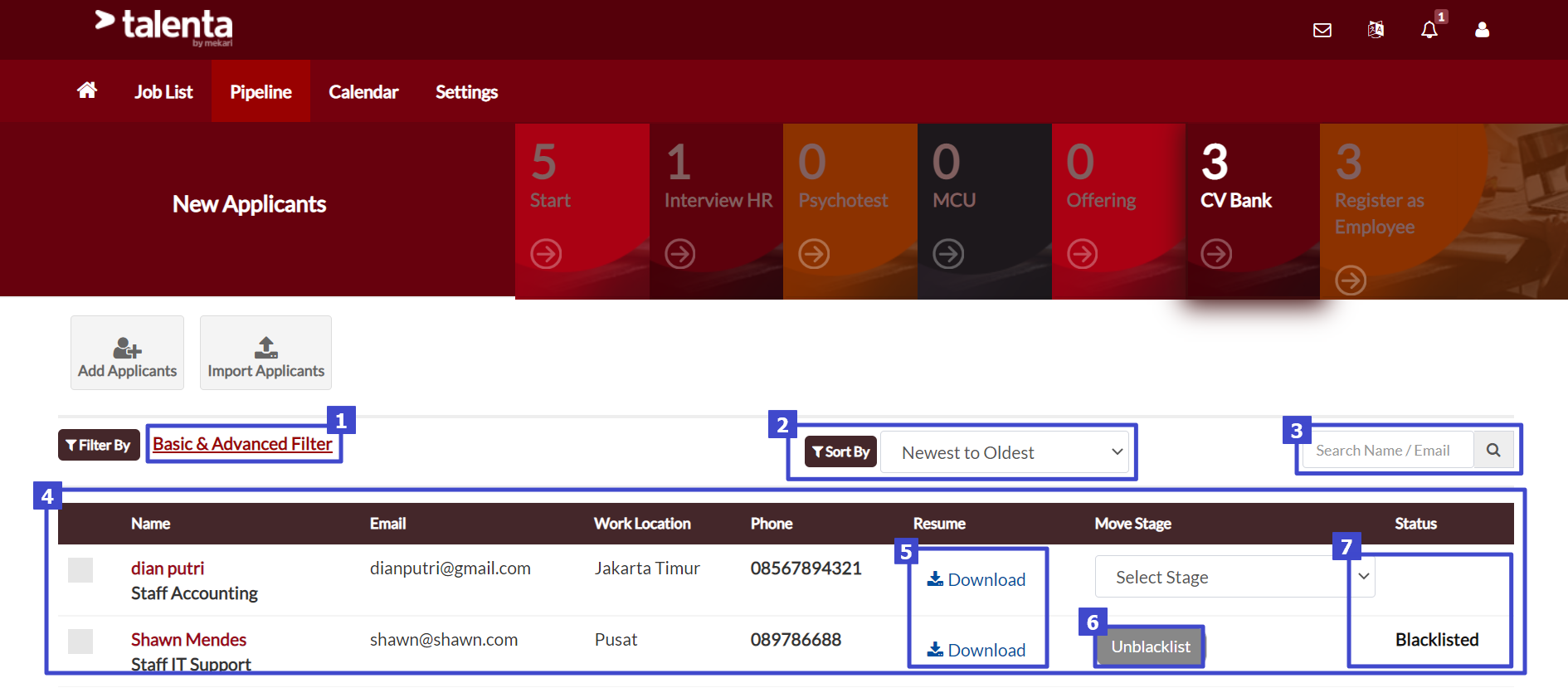Click the Filter By button
The width and height of the screenshot is (1568, 688).
pos(99,445)
